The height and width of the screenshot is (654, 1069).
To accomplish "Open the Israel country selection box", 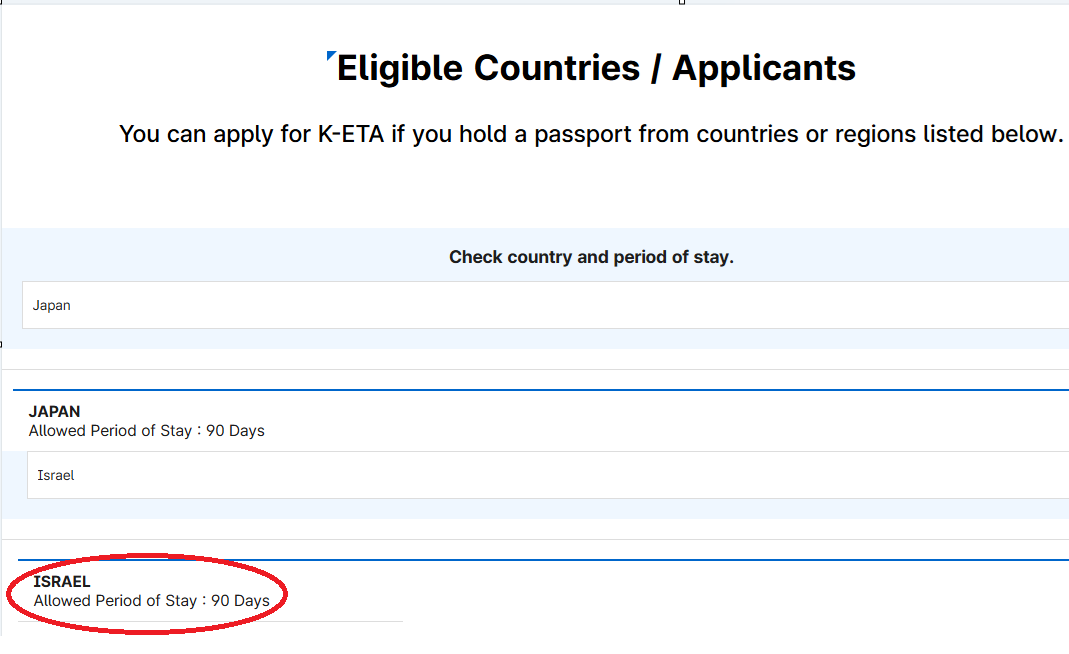I will pyautogui.click(x=548, y=475).
